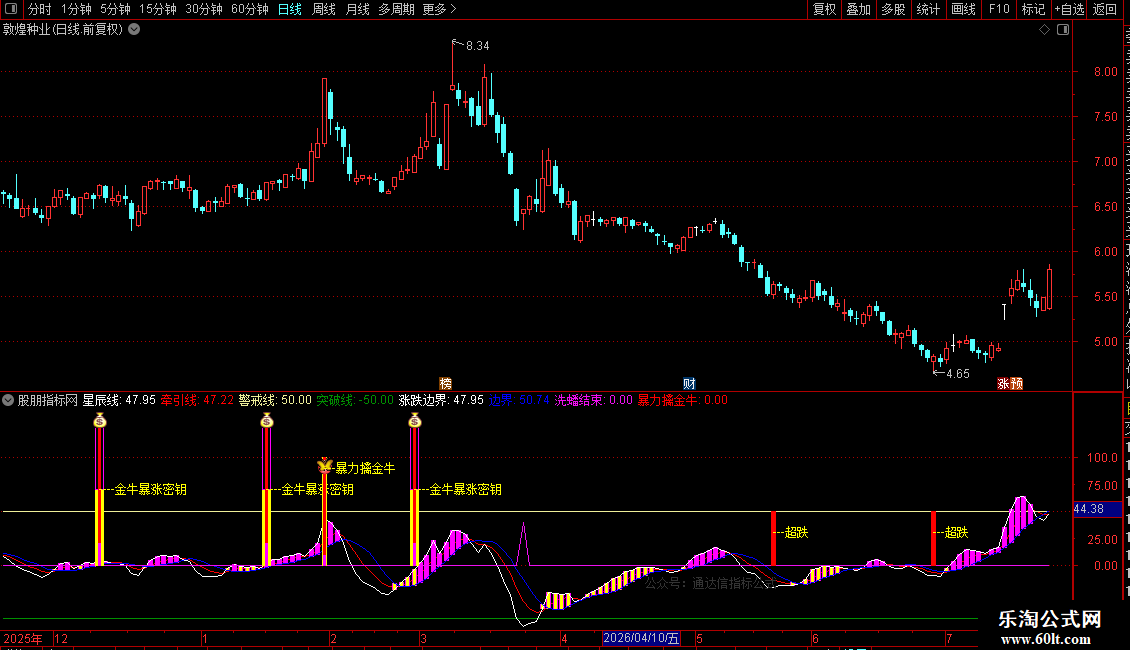The height and width of the screenshot is (650, 1130).
Task: Switch to 周线 weekly chart
Action: pos(324,9)
